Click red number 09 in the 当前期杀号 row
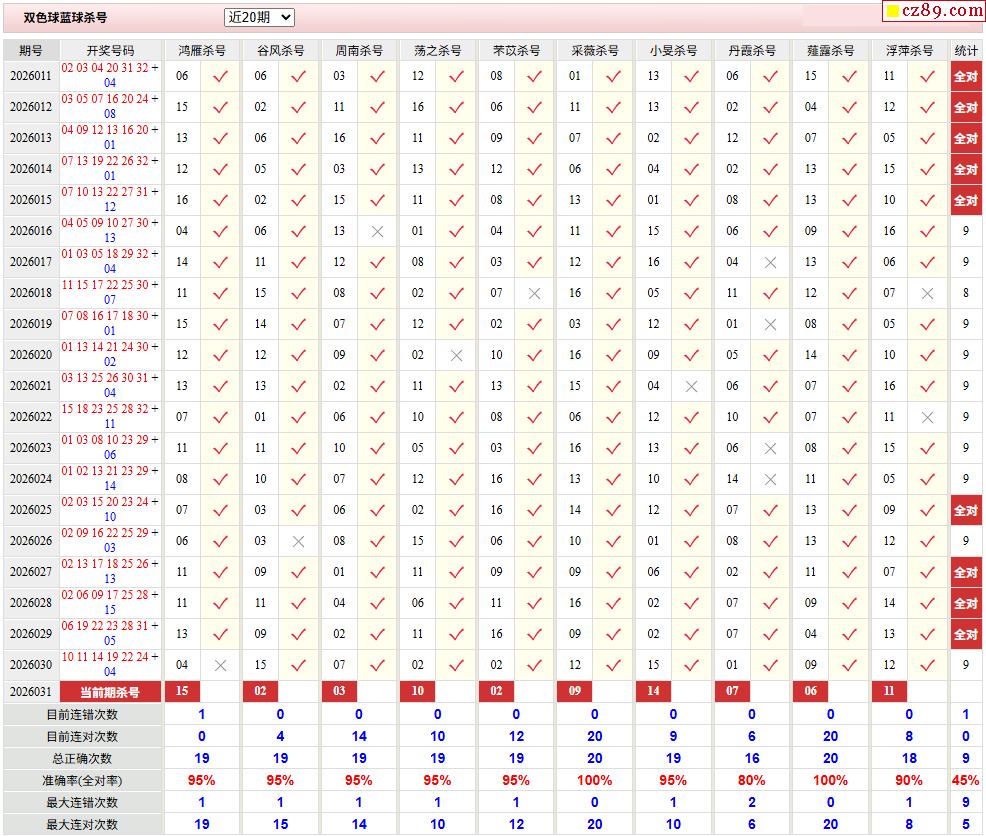 575,691
